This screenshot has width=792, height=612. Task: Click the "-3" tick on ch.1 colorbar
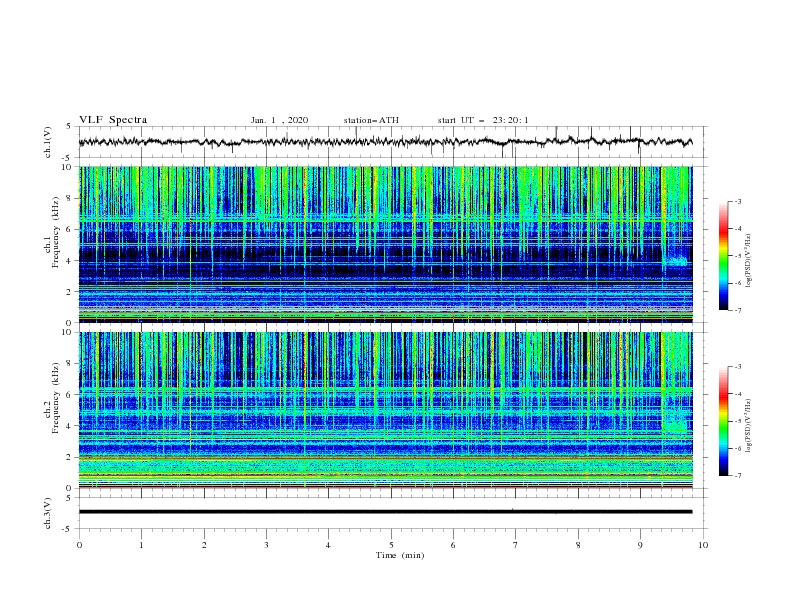[737, 201]
